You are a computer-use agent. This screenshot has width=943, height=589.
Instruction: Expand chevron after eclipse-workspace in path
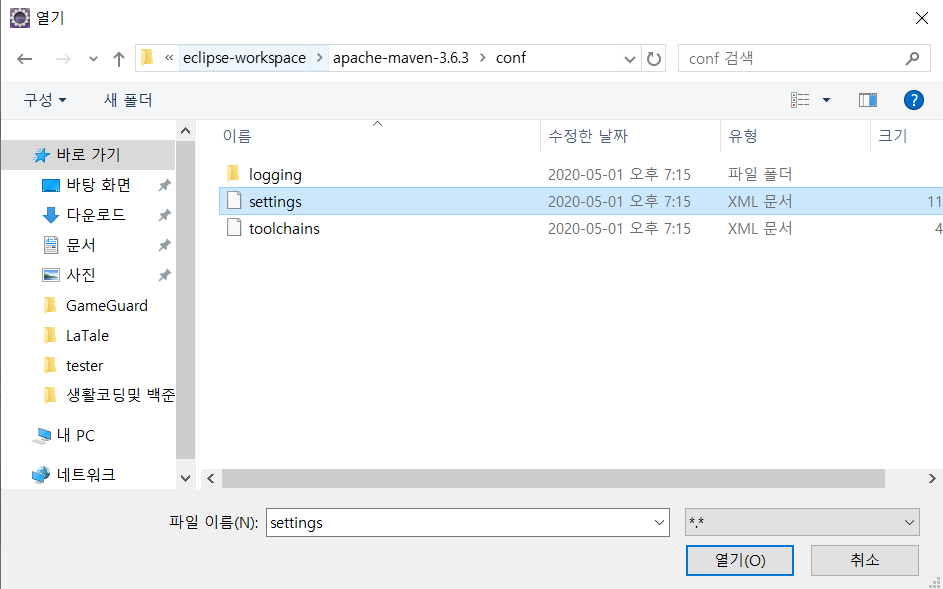320,58
